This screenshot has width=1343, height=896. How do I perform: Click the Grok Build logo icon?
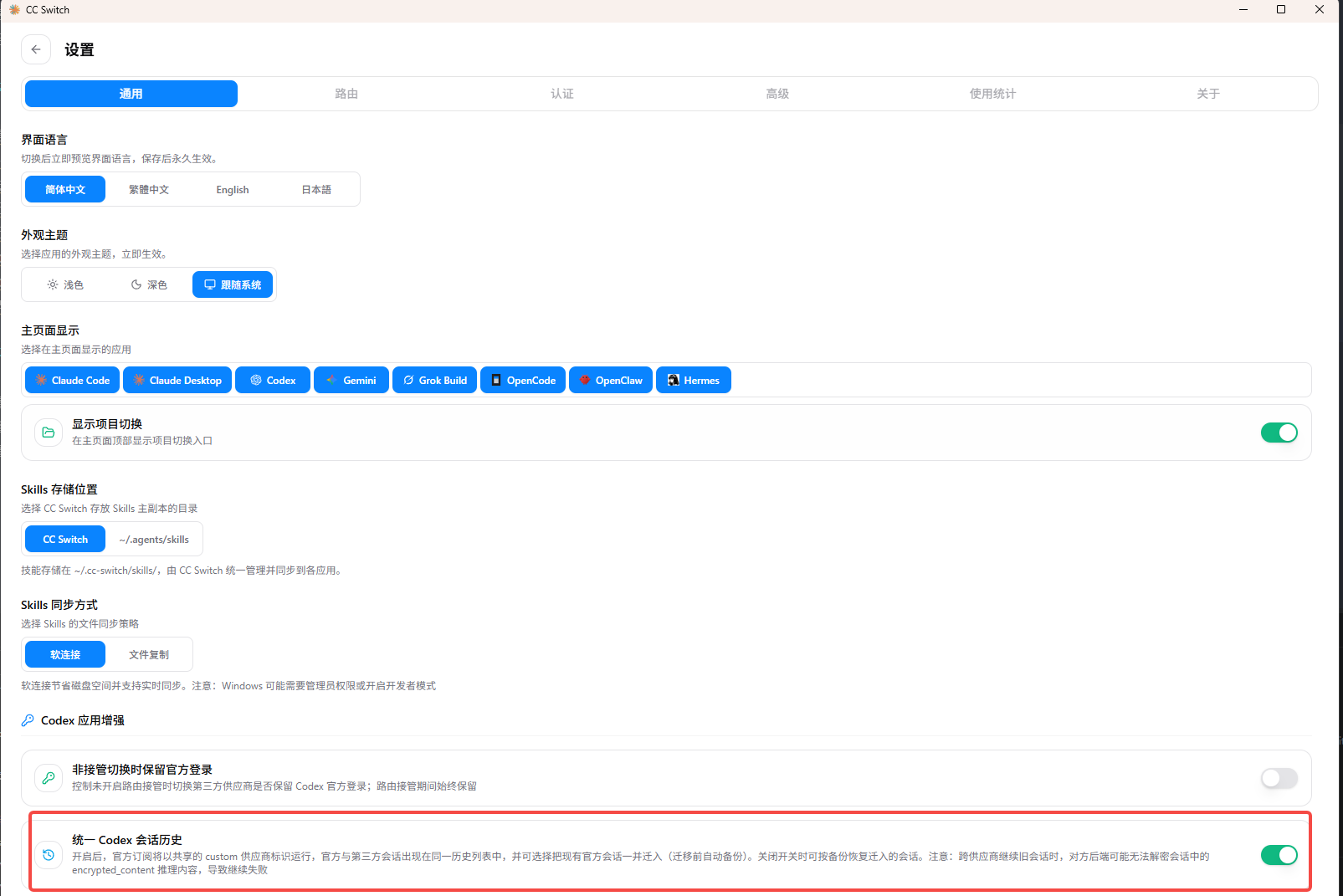(408, 380)
